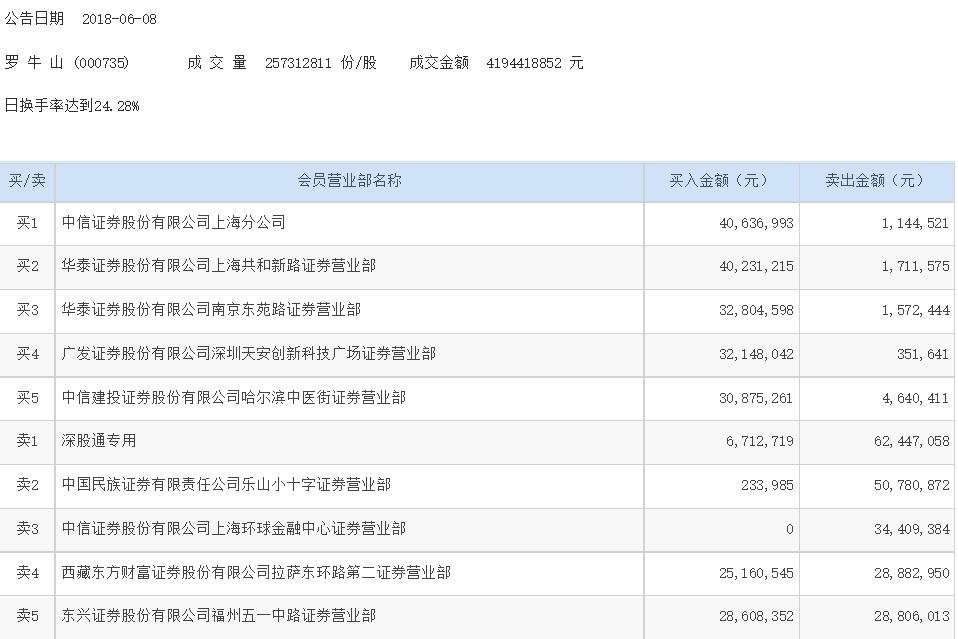Click the 卖1 rank label

tap(27, 440)
